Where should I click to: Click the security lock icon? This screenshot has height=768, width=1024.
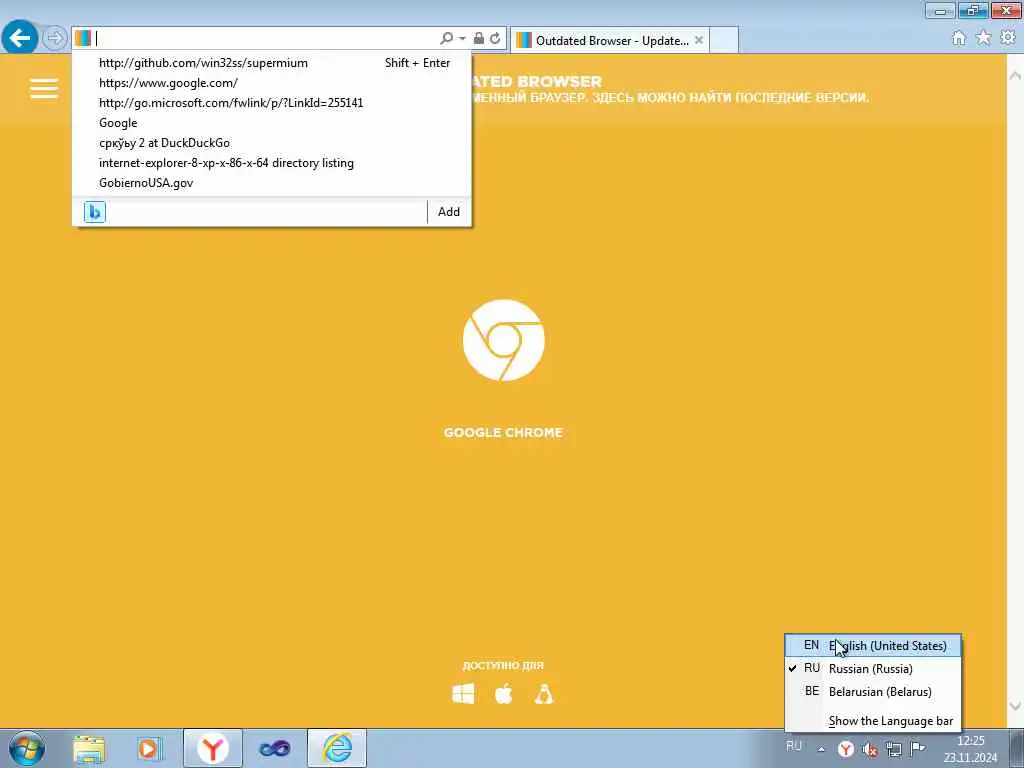click(479, 39)
